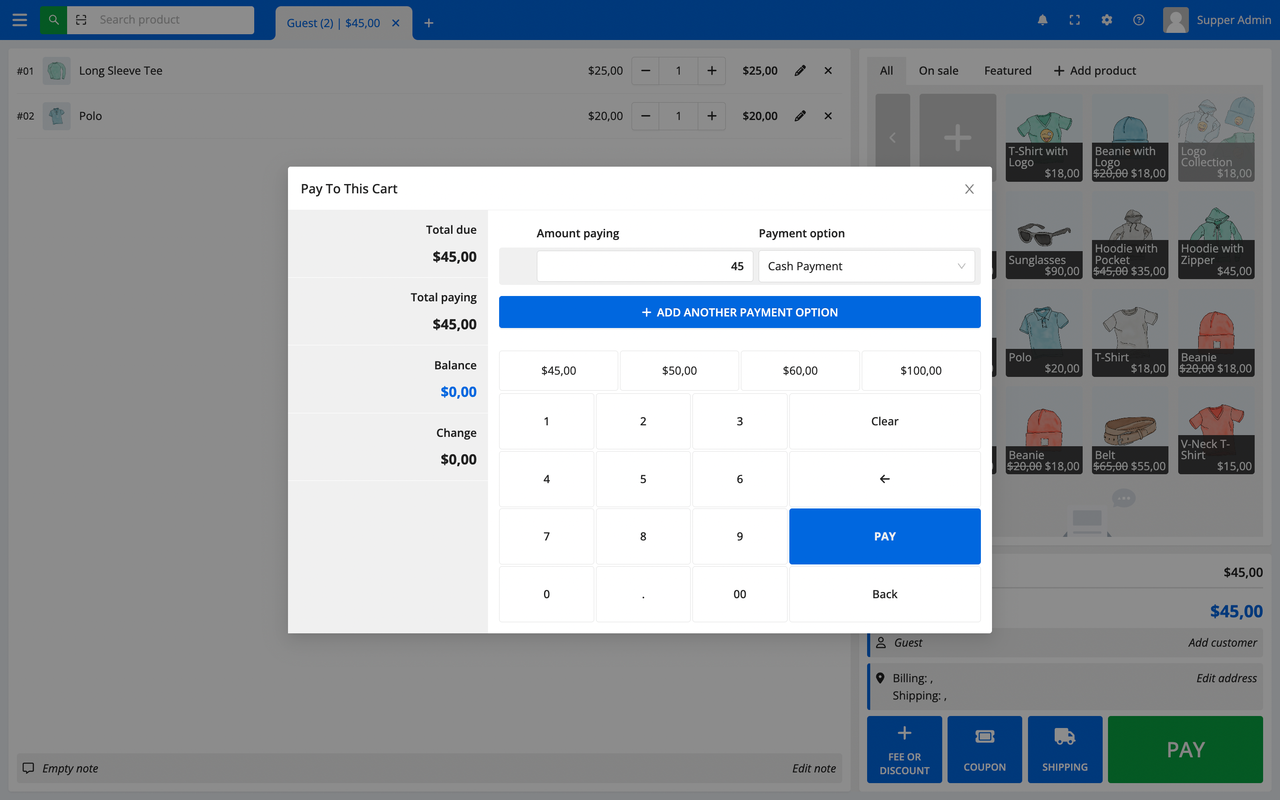1280x800 pixels.
Task: Click the green search icon button
Action: [53, 20]
